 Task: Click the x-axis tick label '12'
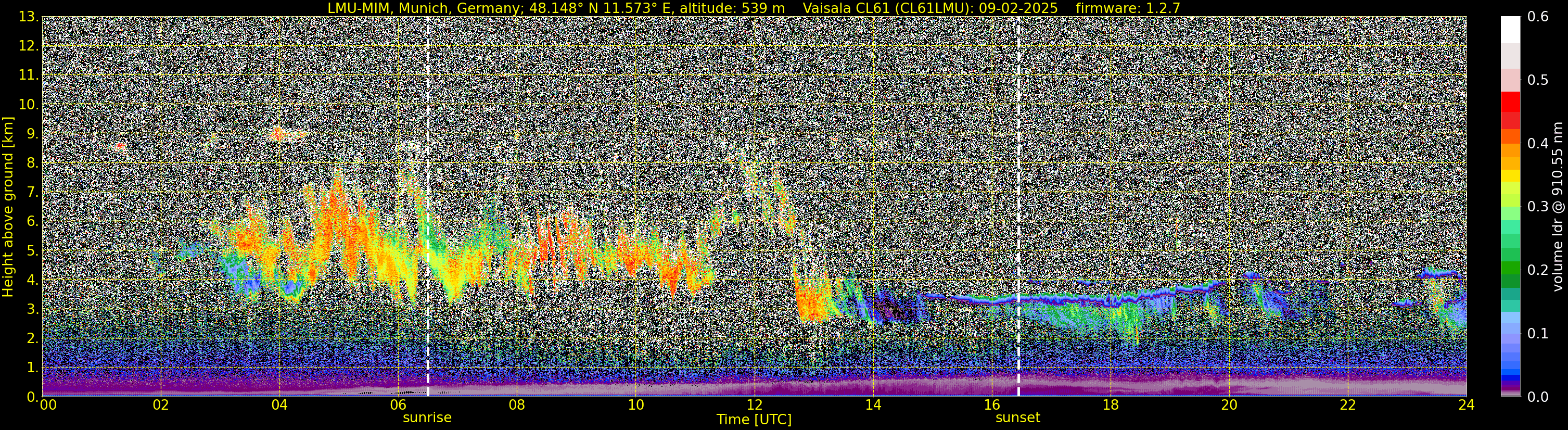click(x=754, y=405)
